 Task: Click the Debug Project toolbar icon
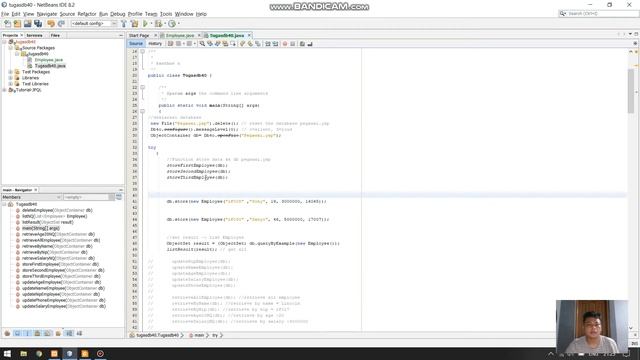[158, 24]
